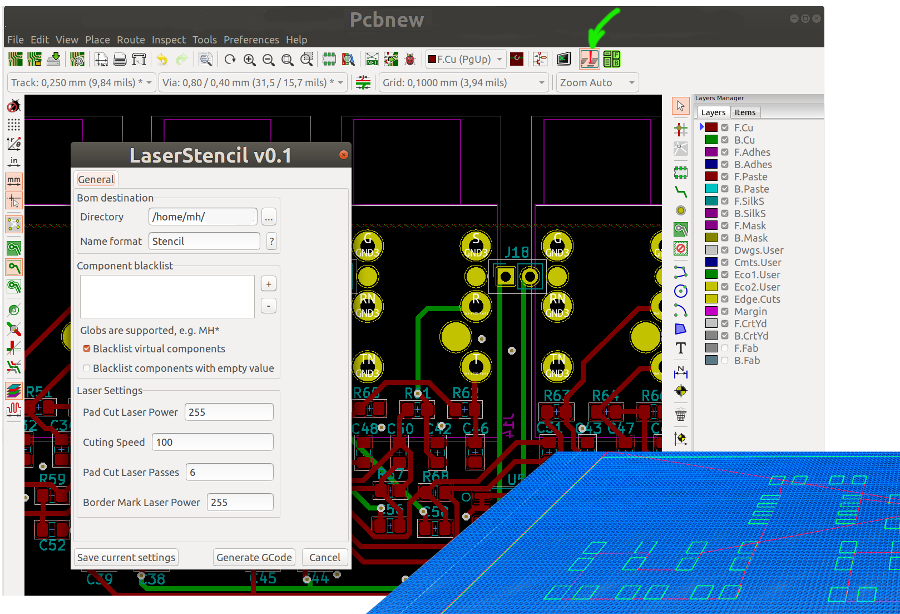The width and height of the screenshot is (900, 614).
Task: Open the Print board icon
Action: [120, 59]
